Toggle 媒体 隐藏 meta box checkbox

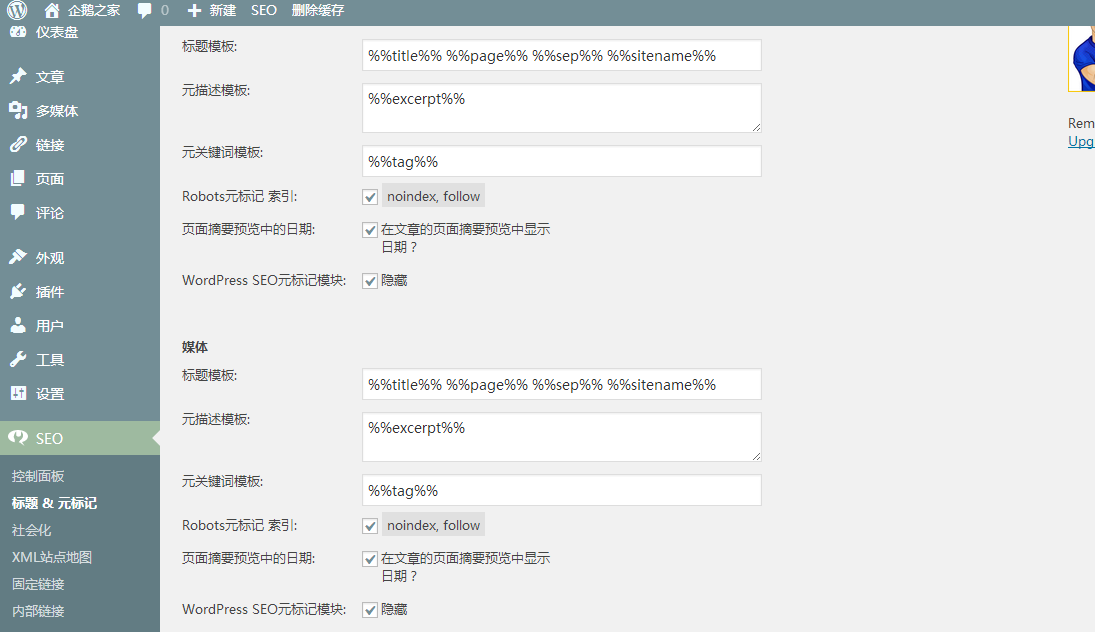click(x=370, y=610)
